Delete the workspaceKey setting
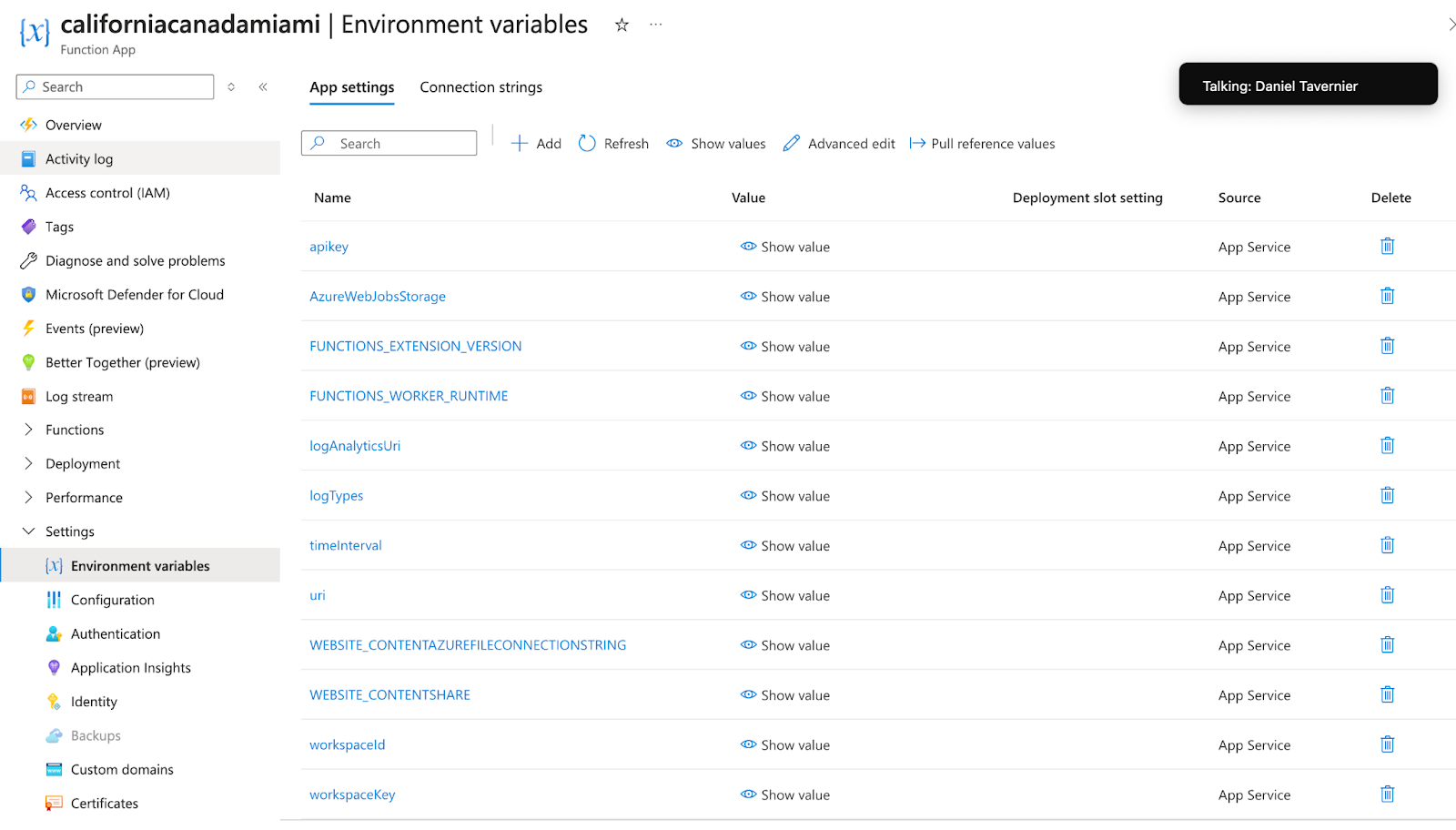The height and width of the screenshot is (830, 1456). click(x=1387, y=795)
